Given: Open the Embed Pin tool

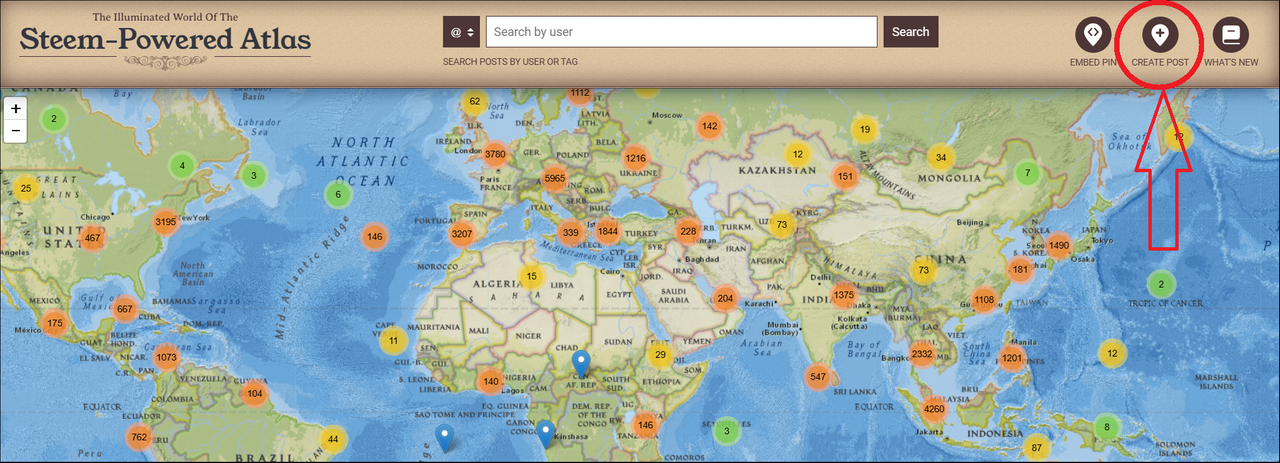Looking at the screenshot, I should coord(1093,35).
